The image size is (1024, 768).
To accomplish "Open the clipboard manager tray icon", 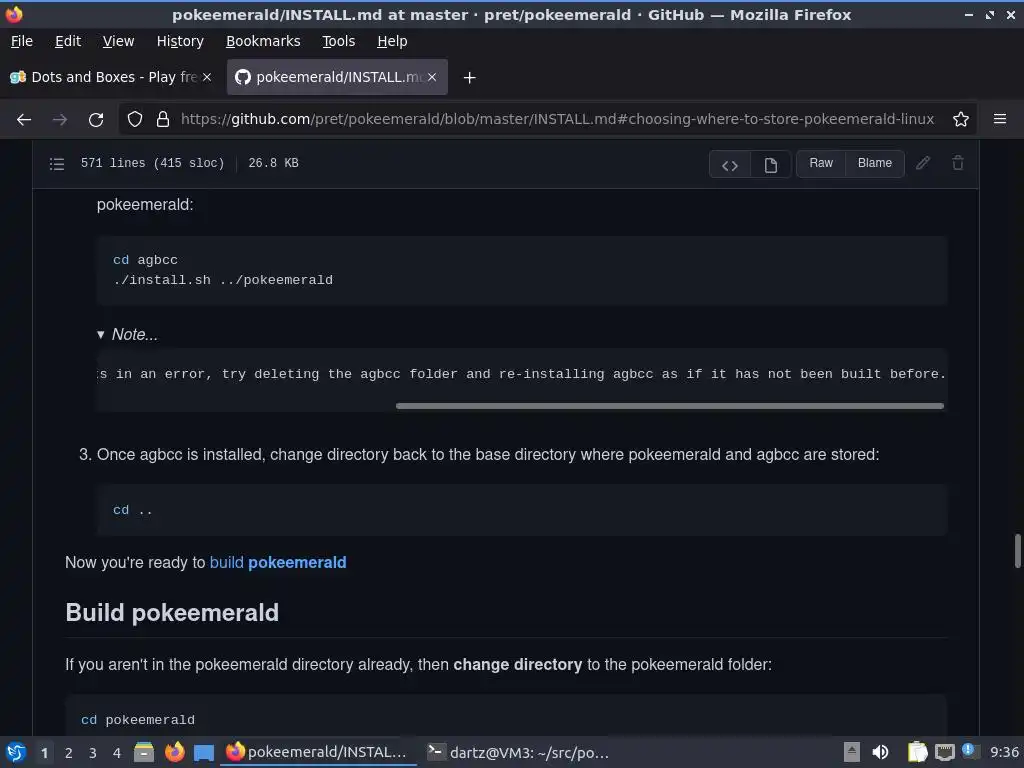I will [917, 752].
